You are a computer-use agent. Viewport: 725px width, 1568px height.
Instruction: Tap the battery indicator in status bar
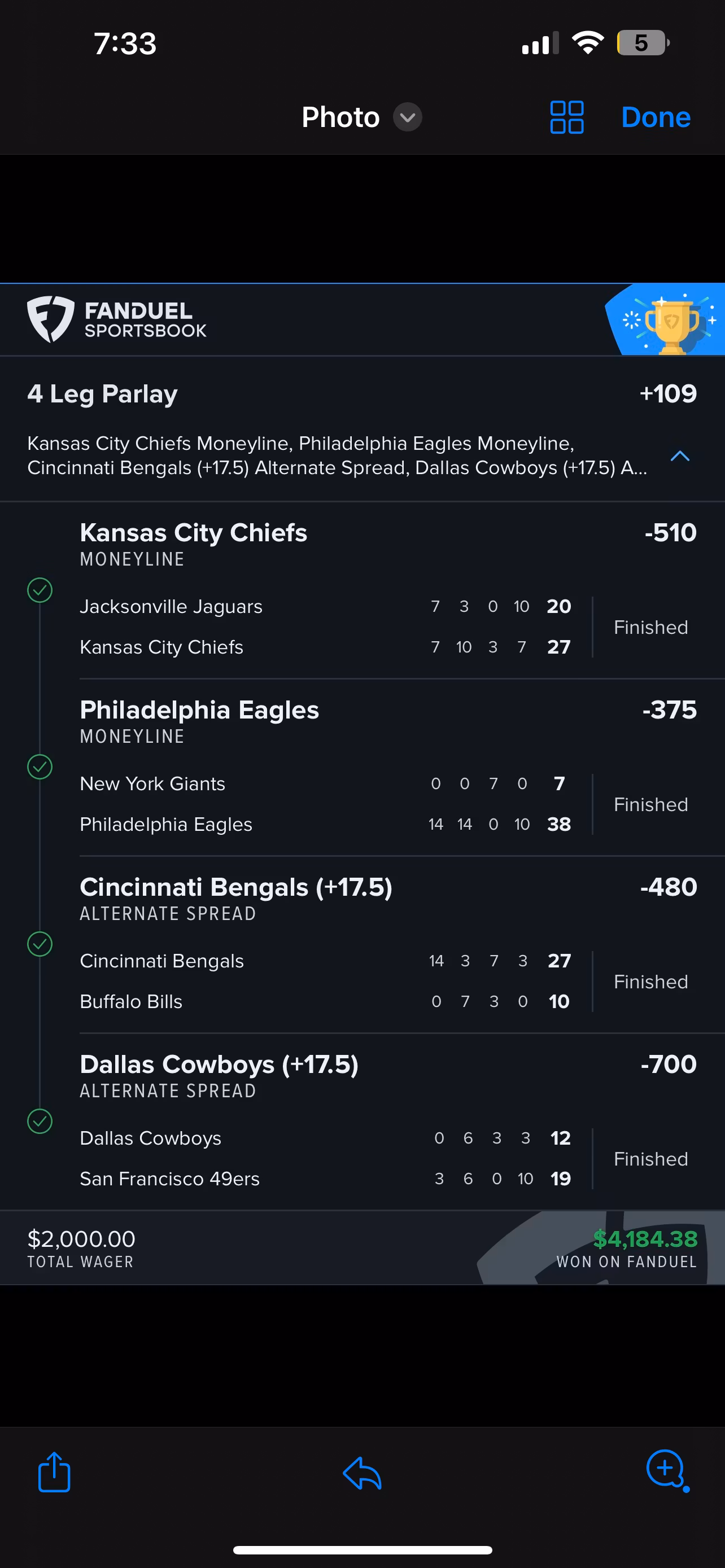pyautogui.click(x=642, y=42)
